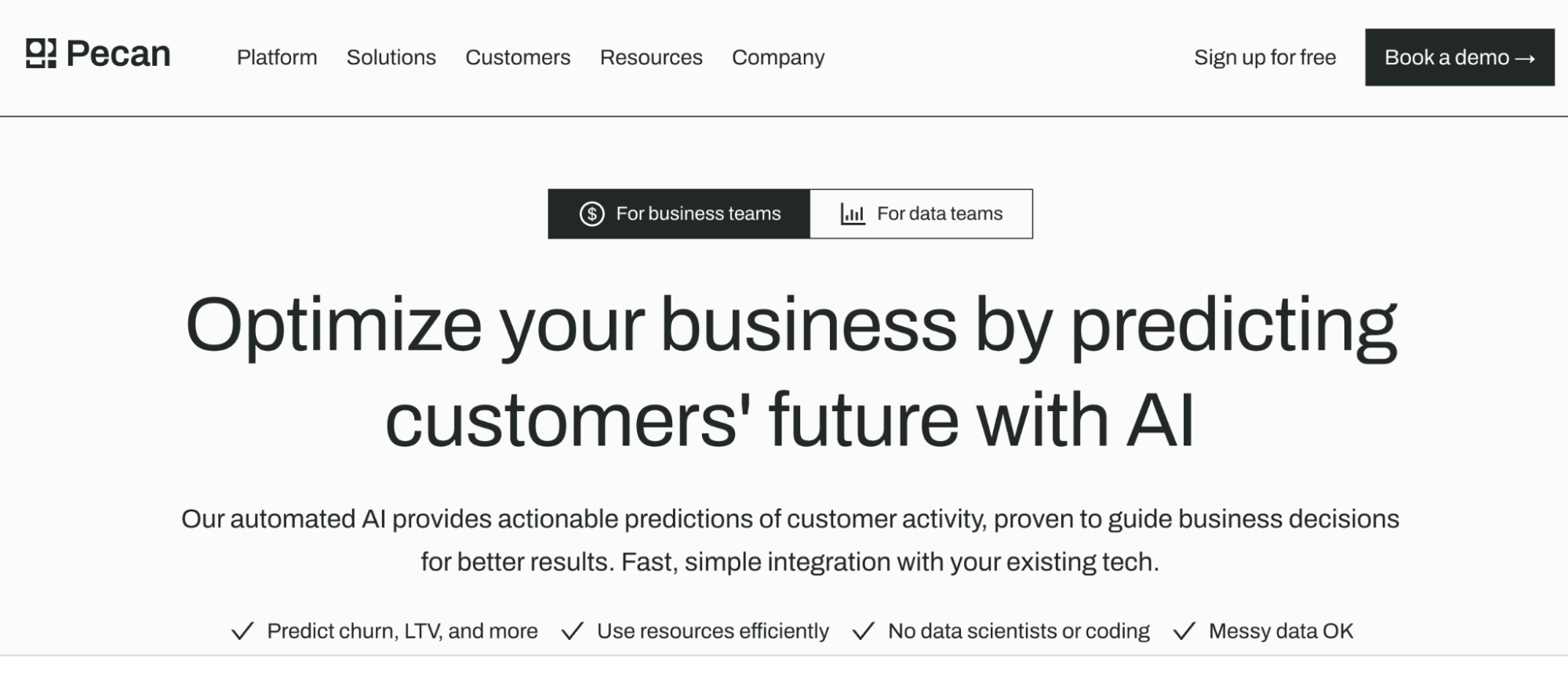Click the Pecan wordmark text
The image size is (1568, 673).
118,53
